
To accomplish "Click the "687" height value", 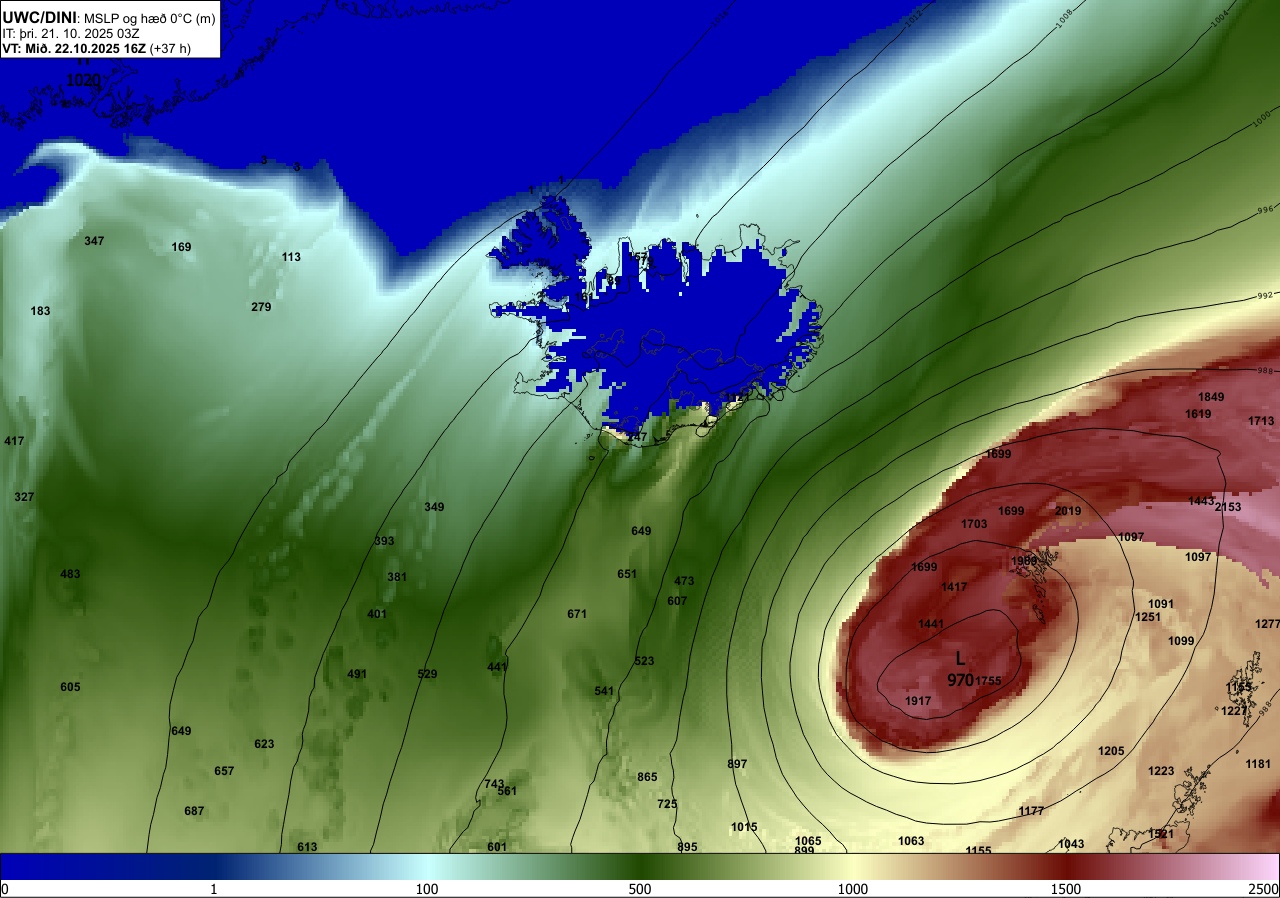I will tap(194, 811).
